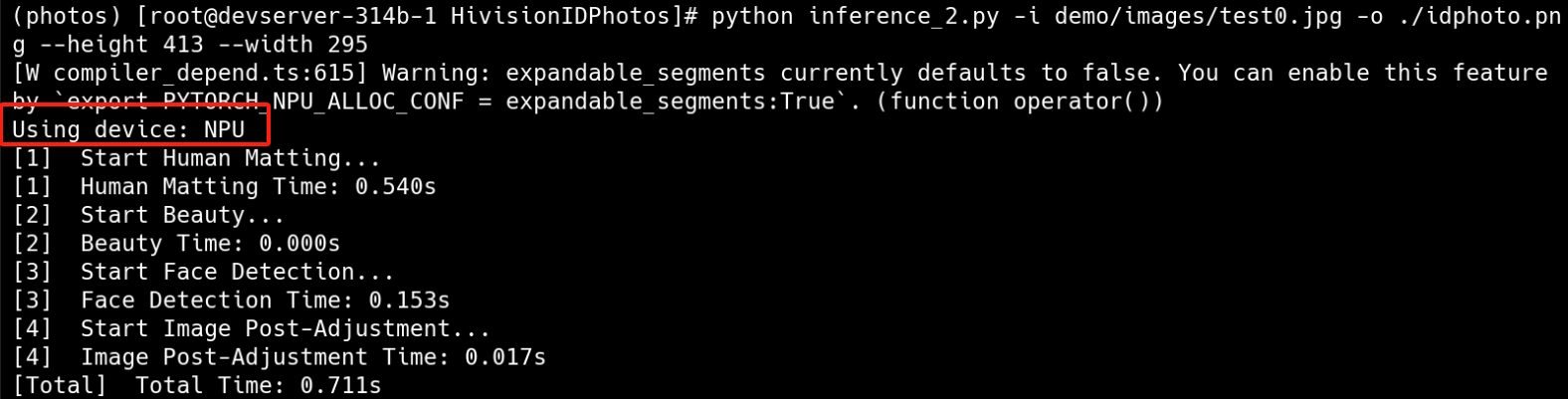The height and width of the screenshot is (399, 1568).
Task: Click the "Beauty Time: 0.000s" line
Action: click(210, 243)
